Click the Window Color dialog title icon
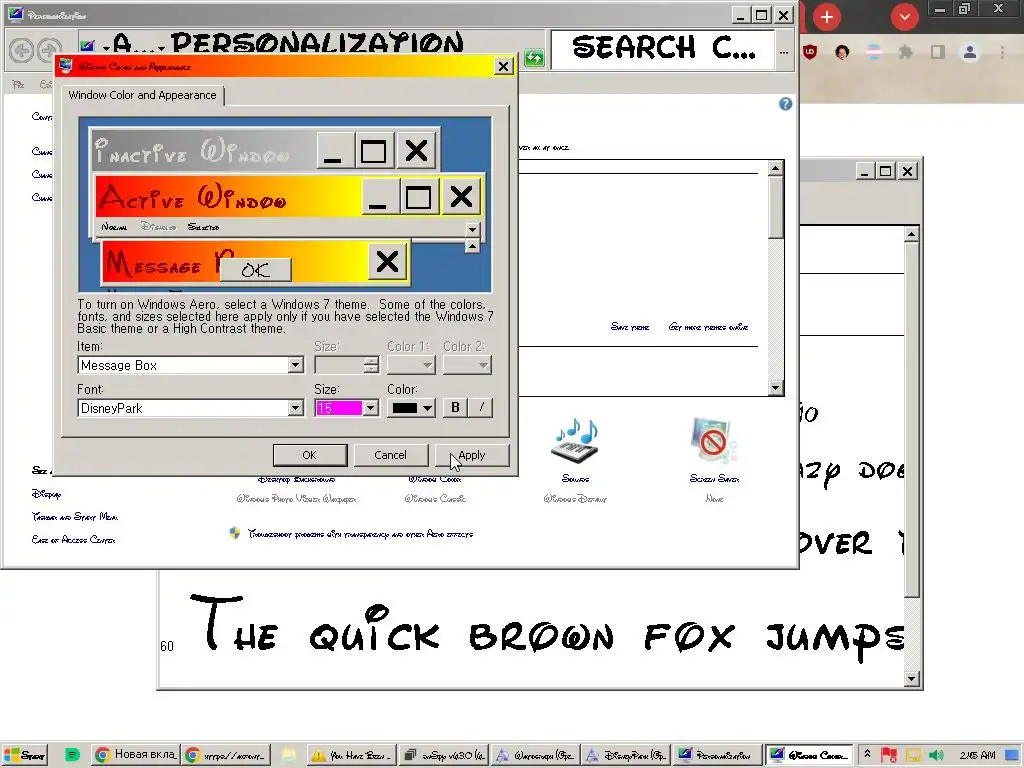1024x768 pixels. tap(65, 66)
